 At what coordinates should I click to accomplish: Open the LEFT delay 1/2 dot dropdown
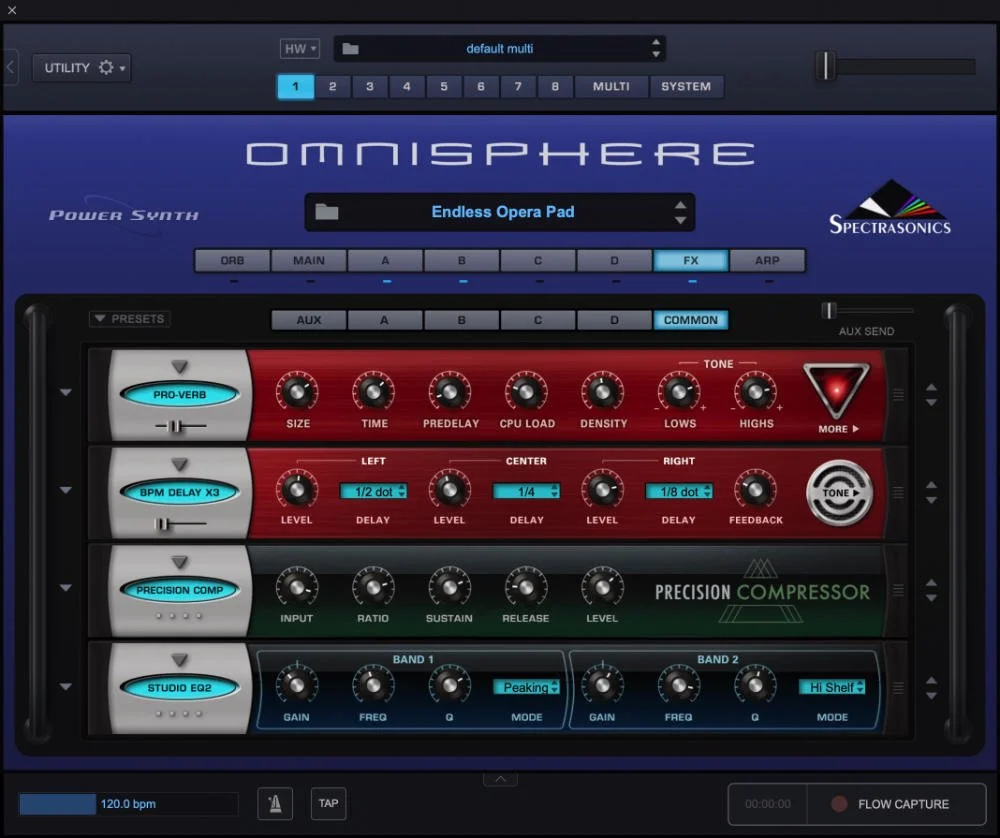pos(373,491)
